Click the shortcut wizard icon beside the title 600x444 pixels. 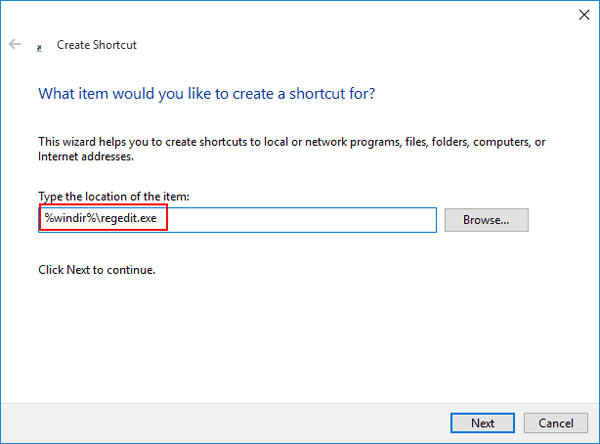point(39,46)
